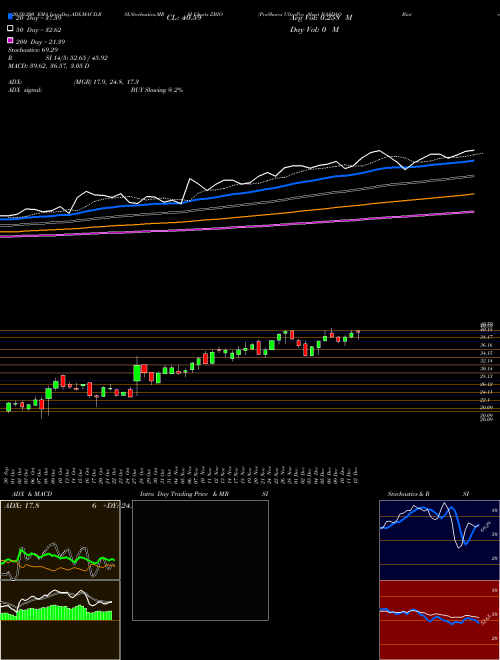Click the 30.14 price axis label
This screenshot has width=500, height=660.
click(x=486, y=368)
